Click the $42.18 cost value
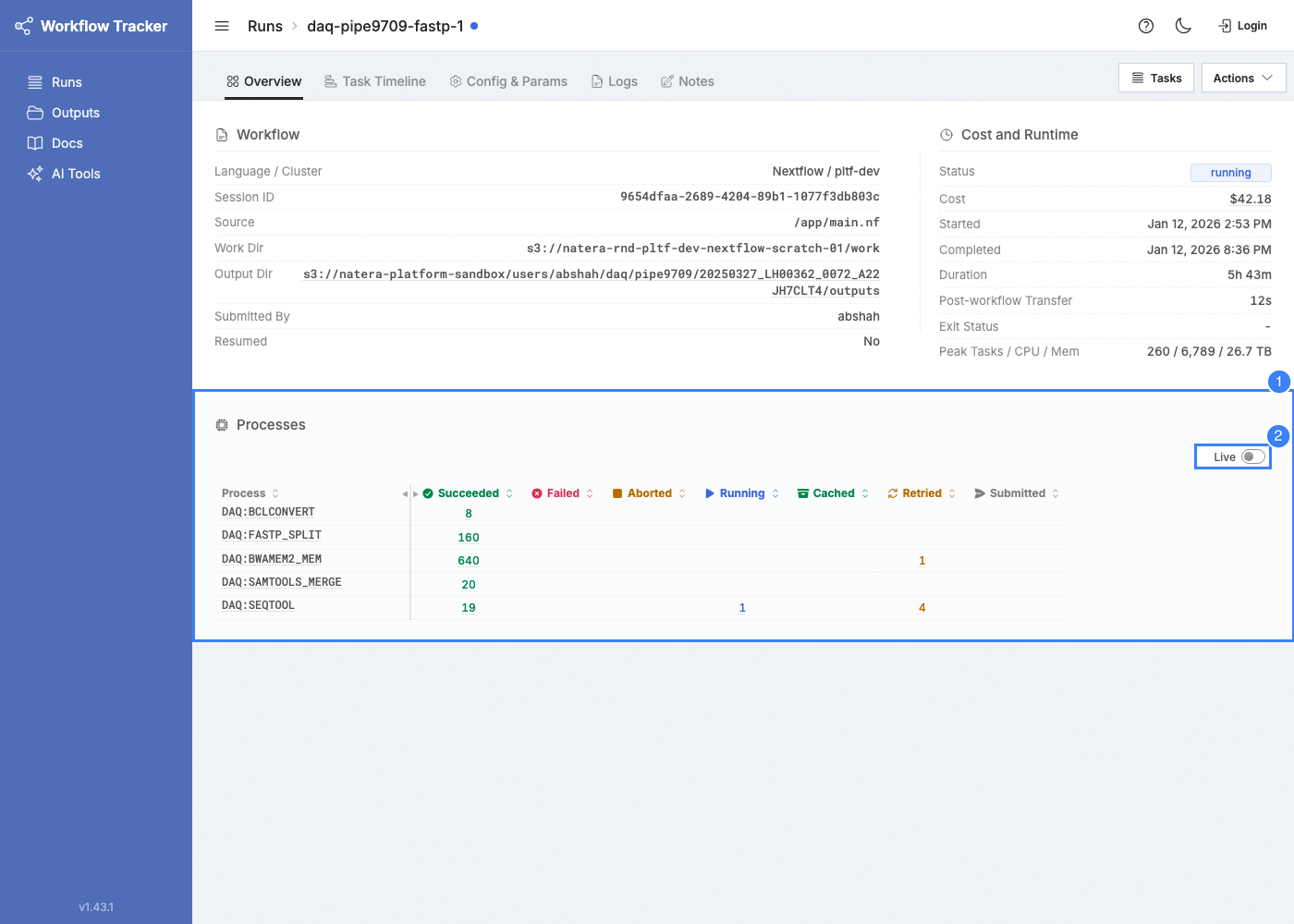This screenshot has height=924, width=1294. coord(1251,199)
